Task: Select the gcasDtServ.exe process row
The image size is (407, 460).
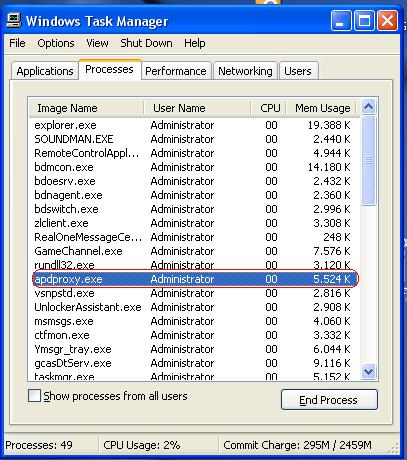Action: (x=194, y=363)
